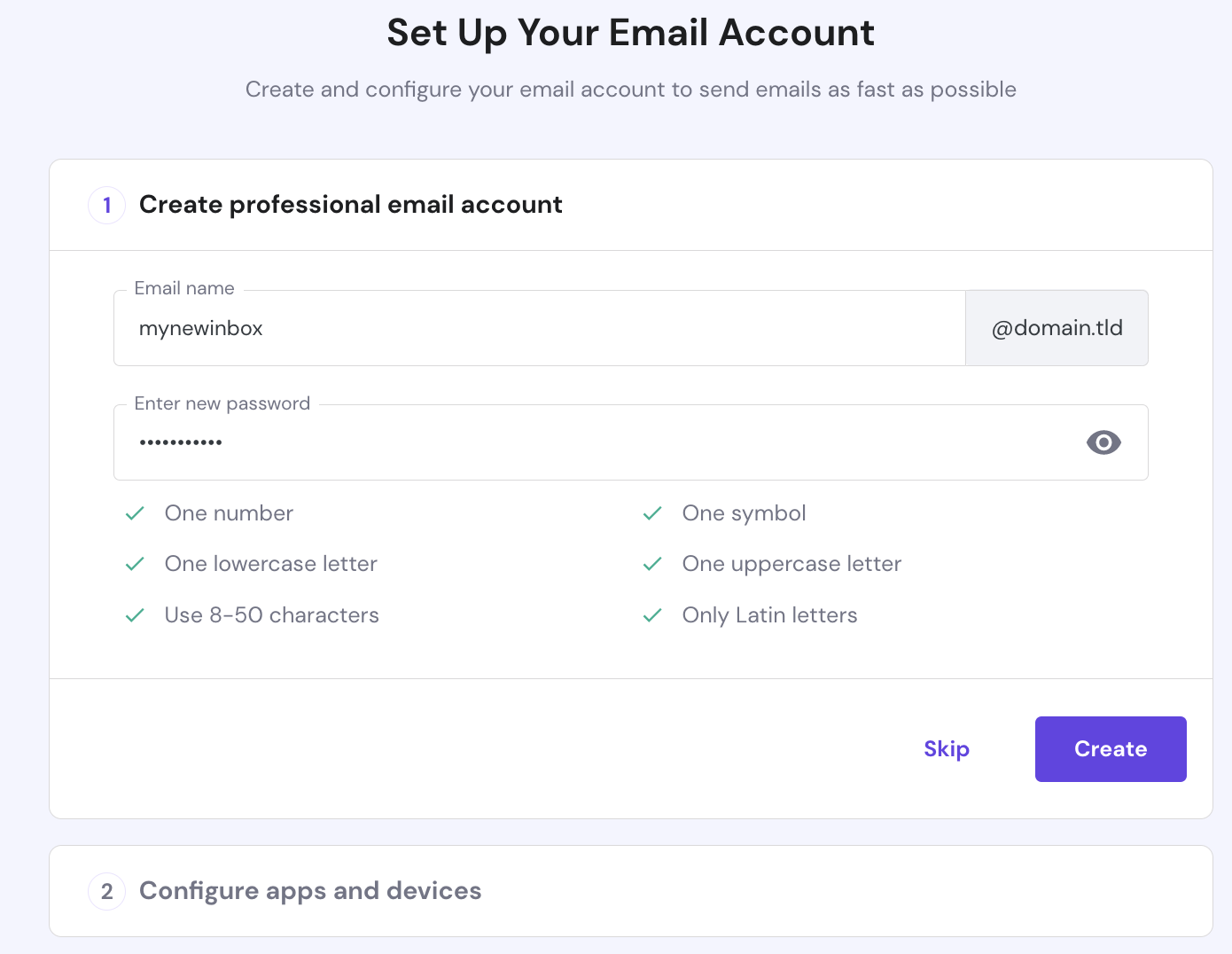Click the checkmark beside One symbol

652,513
